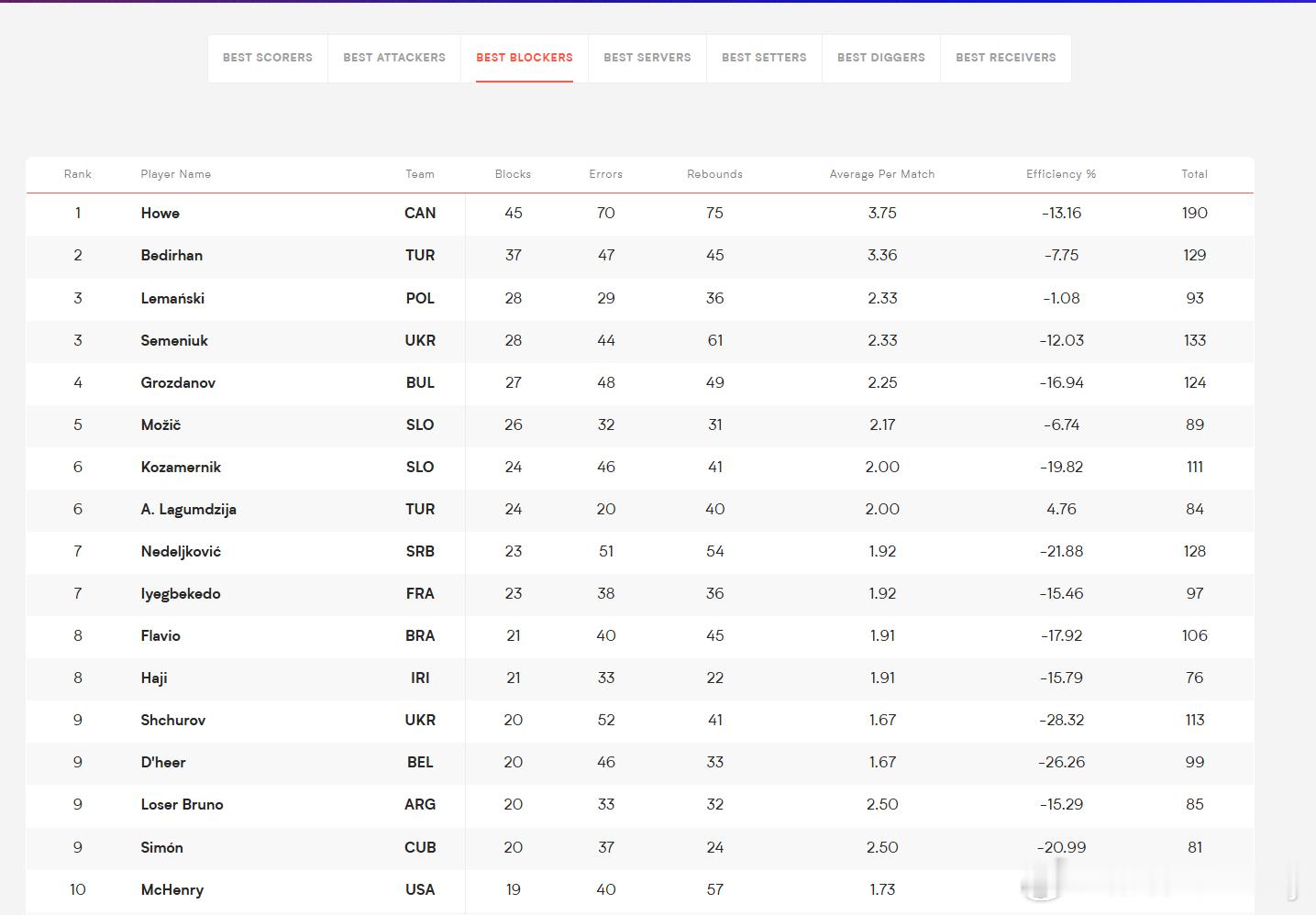Select player Iyegbekedo
Image resolution: width=1316 pixels, height=915 pixels.
click(x=181, y=594)
